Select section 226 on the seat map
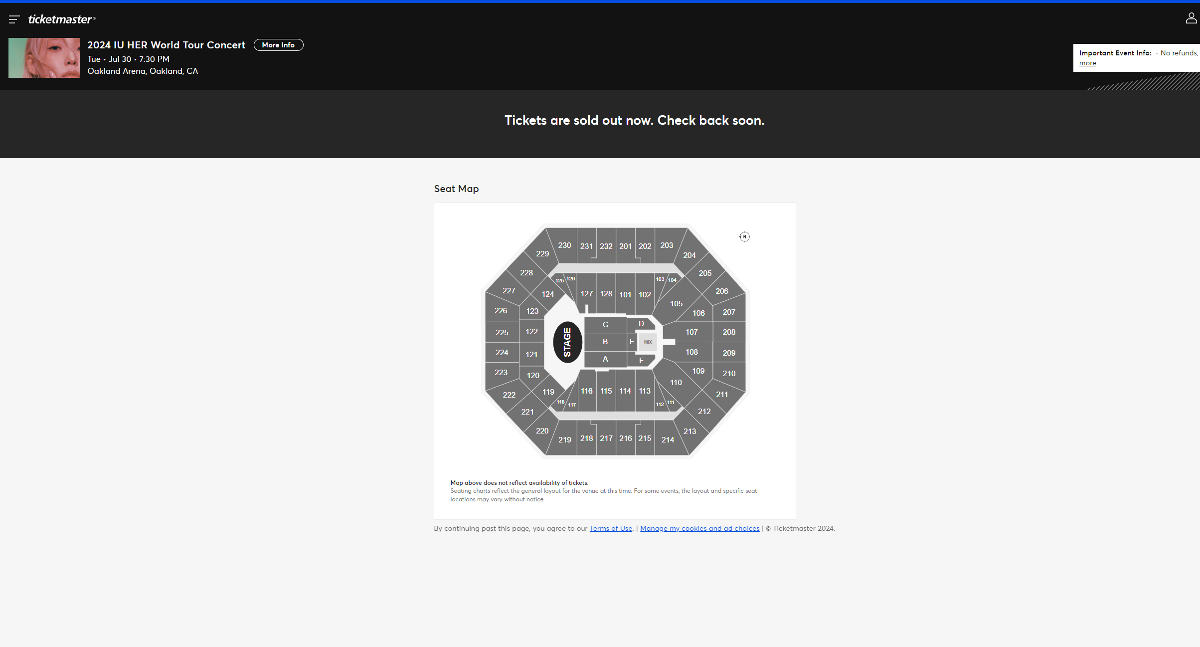The image size is (1200, 647). [x=501, y=310]
